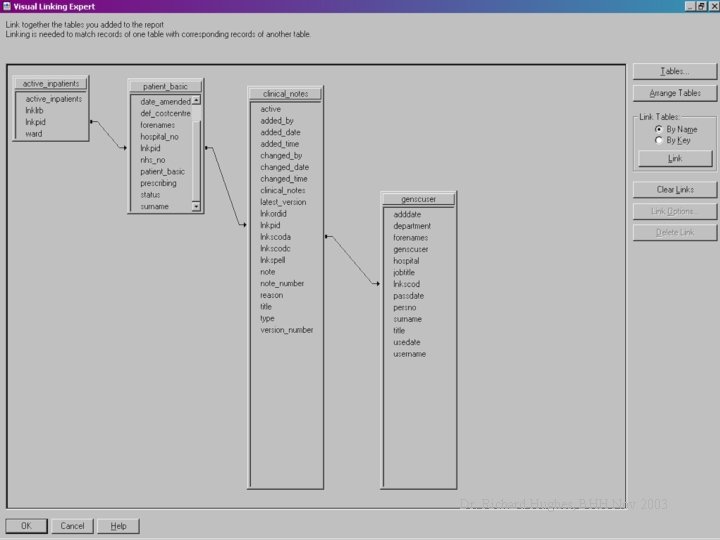
Task: Select adddate field in genscuser
Action: 407,214
